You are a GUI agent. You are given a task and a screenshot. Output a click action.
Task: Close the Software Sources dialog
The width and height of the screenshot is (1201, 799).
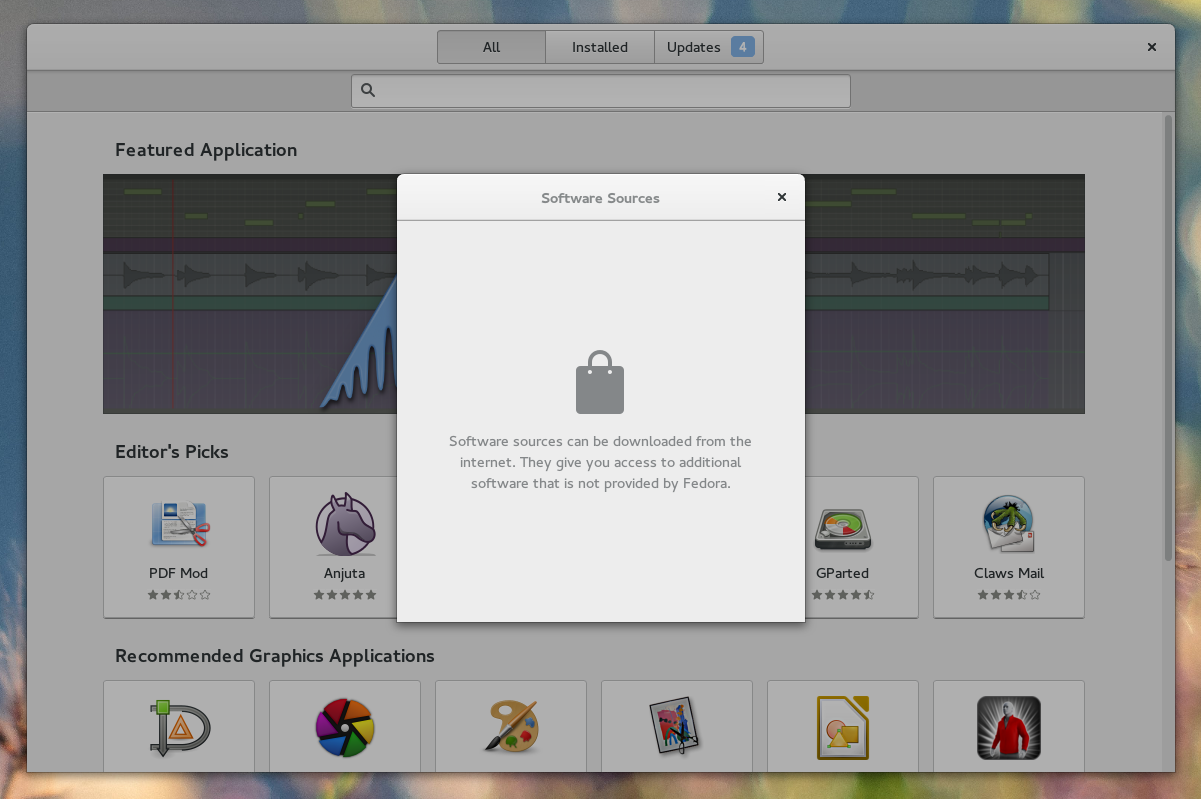point(782,197)
